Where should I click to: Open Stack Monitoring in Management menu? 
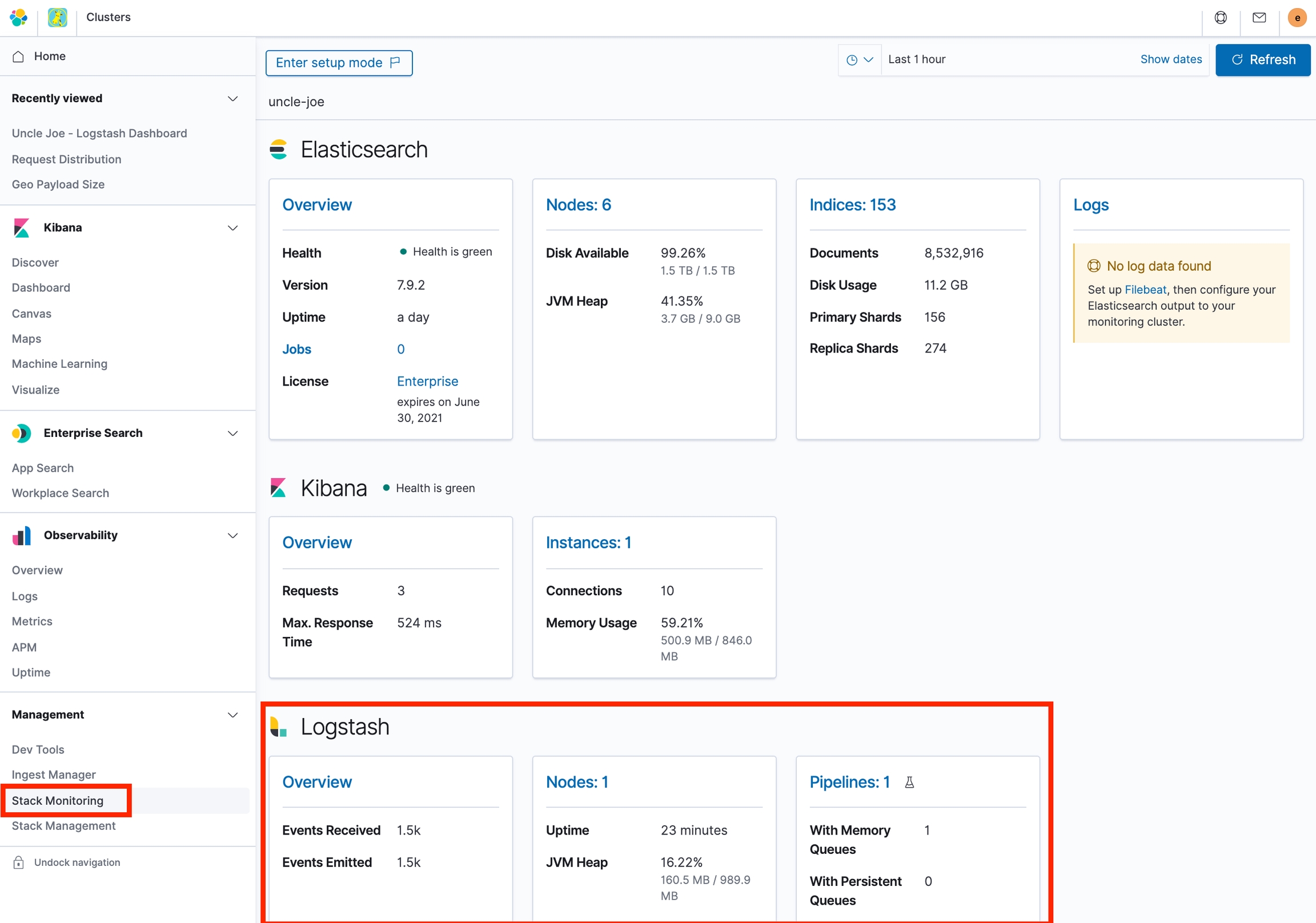[x=57, y=800]
